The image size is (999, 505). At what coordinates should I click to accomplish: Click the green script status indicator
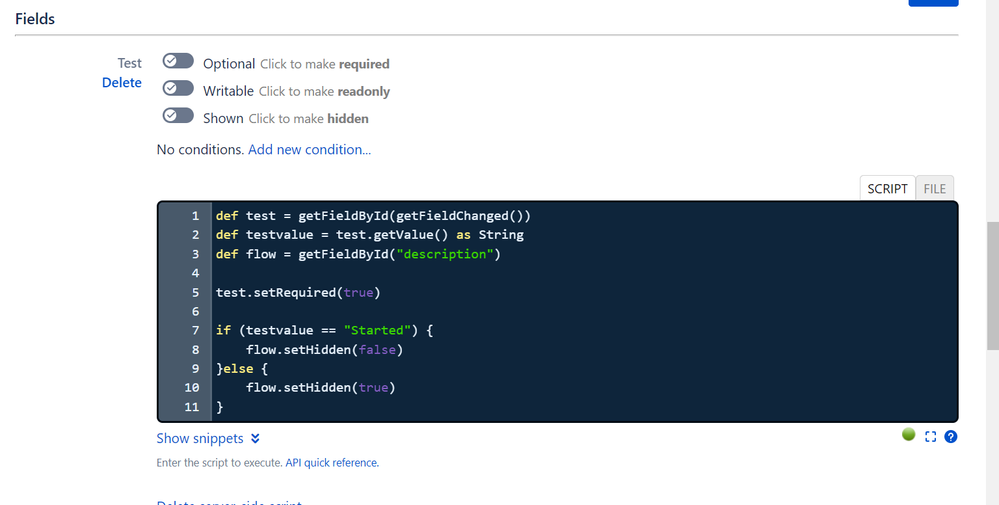pyautogui.click(x=909, y=434)
